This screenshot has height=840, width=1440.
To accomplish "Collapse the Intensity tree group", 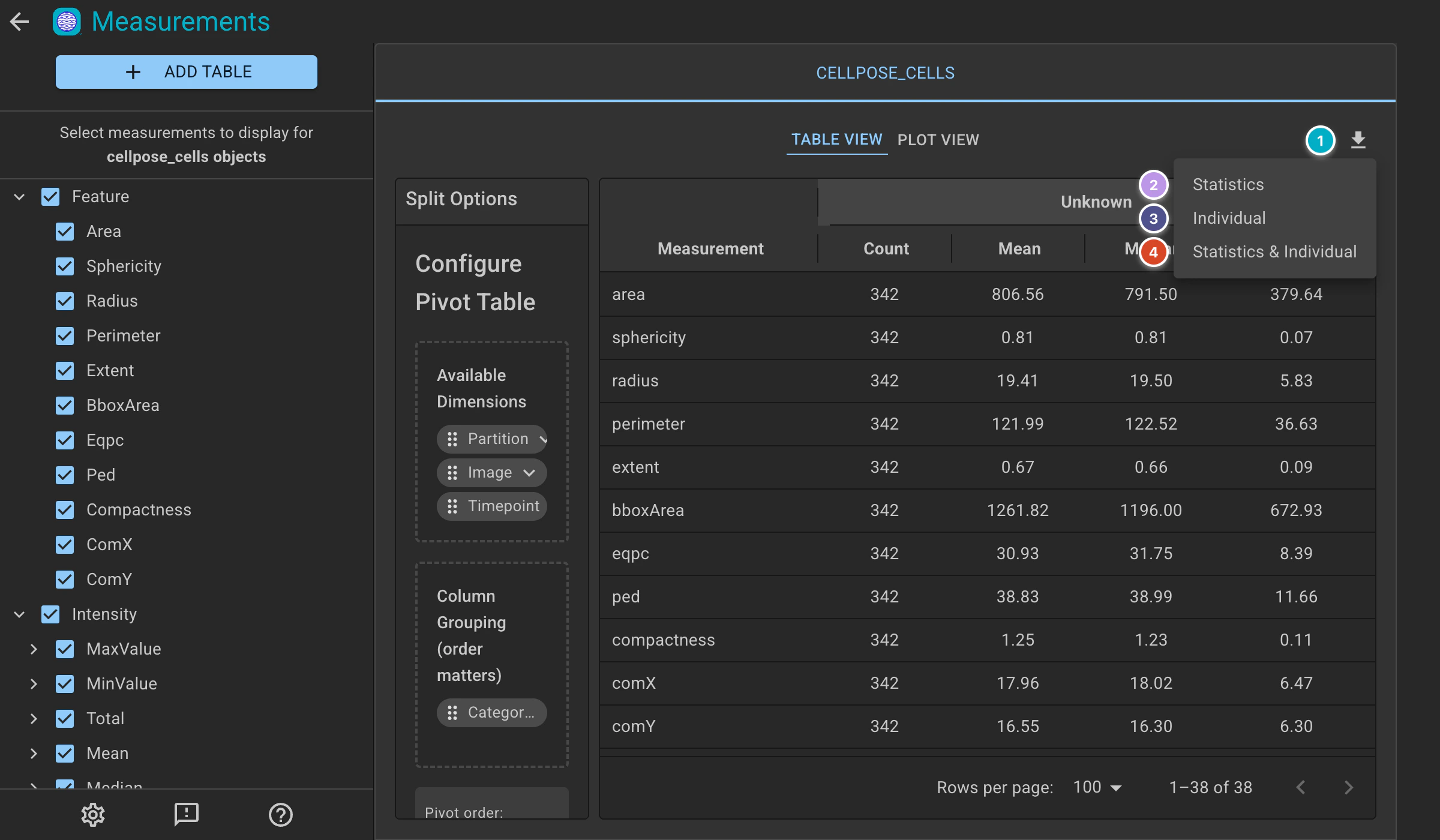I will coord(19,614).
